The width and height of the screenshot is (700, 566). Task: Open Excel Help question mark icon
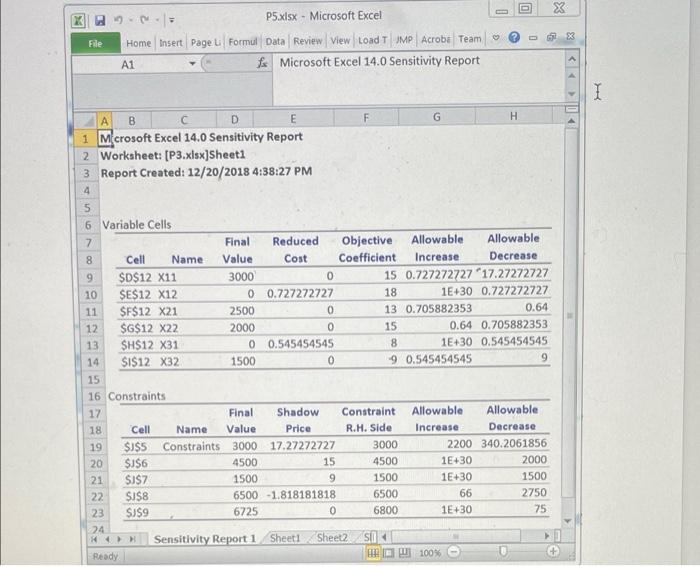(514, 37)
